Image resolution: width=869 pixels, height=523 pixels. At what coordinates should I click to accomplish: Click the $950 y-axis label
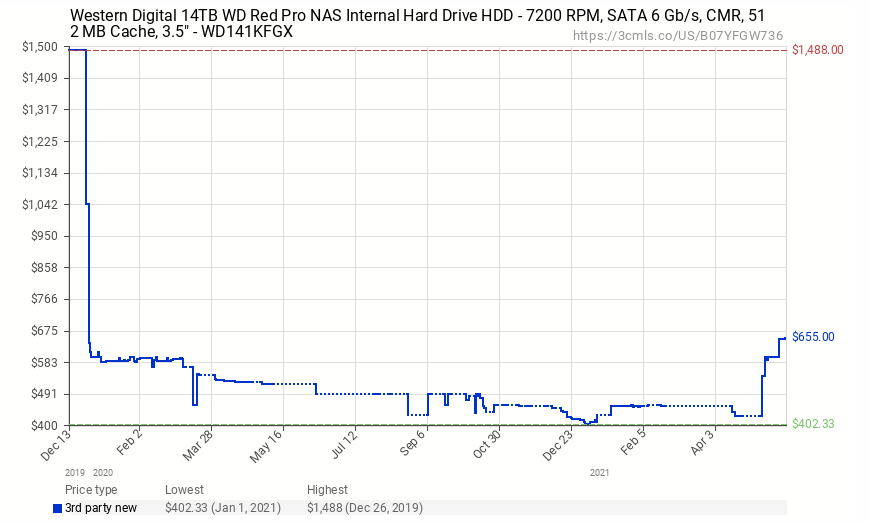(x=44, y=236)
